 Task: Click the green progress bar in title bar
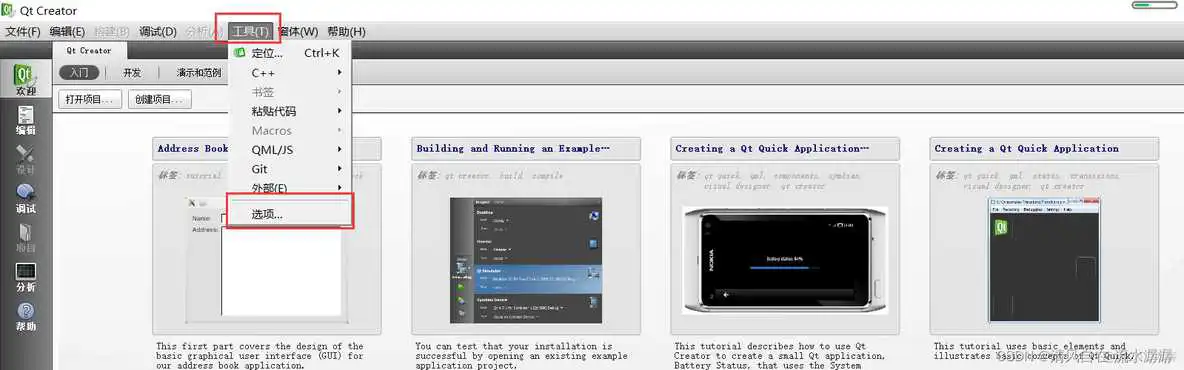point(1156,5)
